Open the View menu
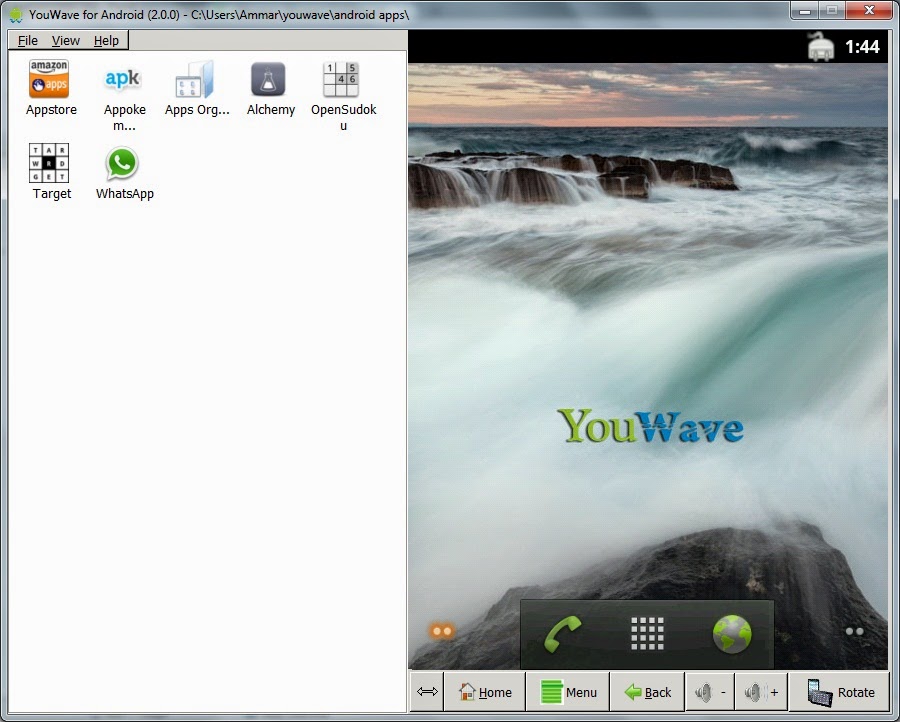 (x=65, y=41)
